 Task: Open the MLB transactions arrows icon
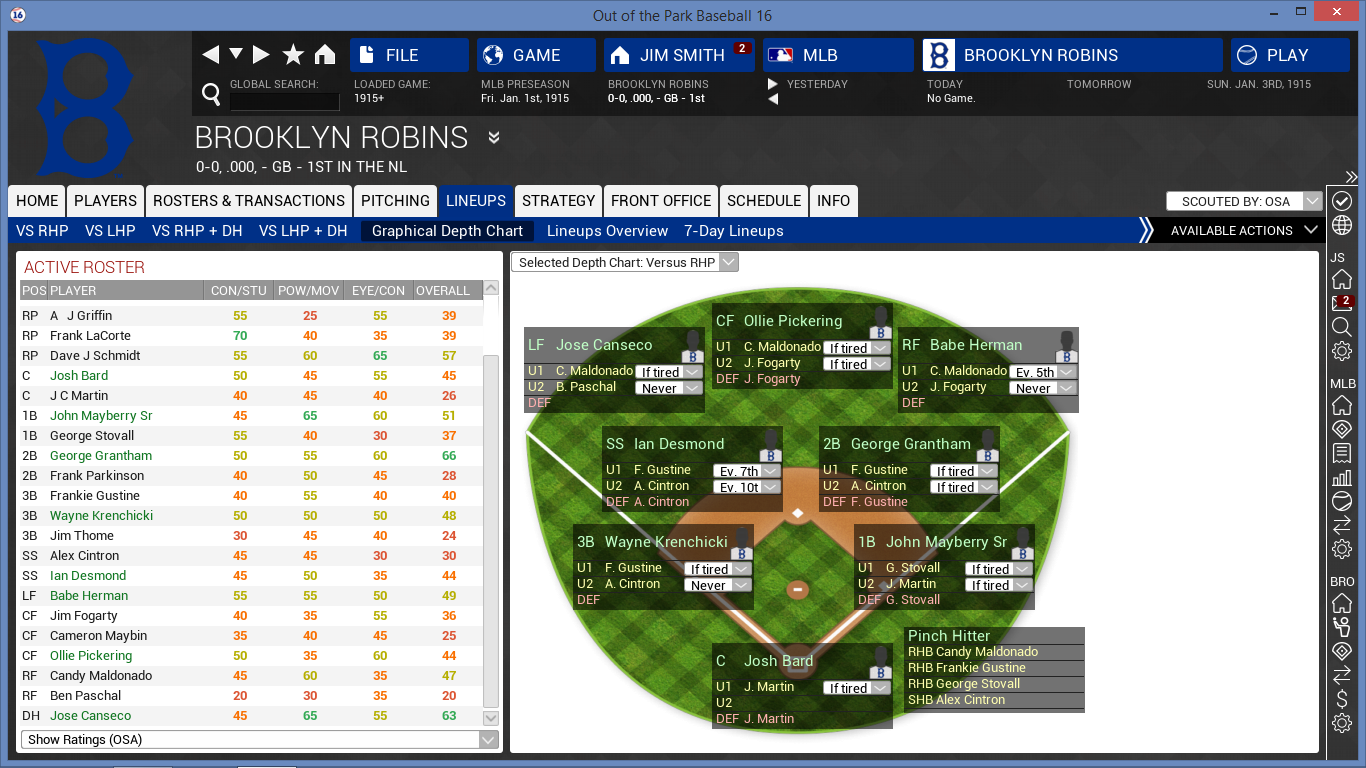[1342, 525]
